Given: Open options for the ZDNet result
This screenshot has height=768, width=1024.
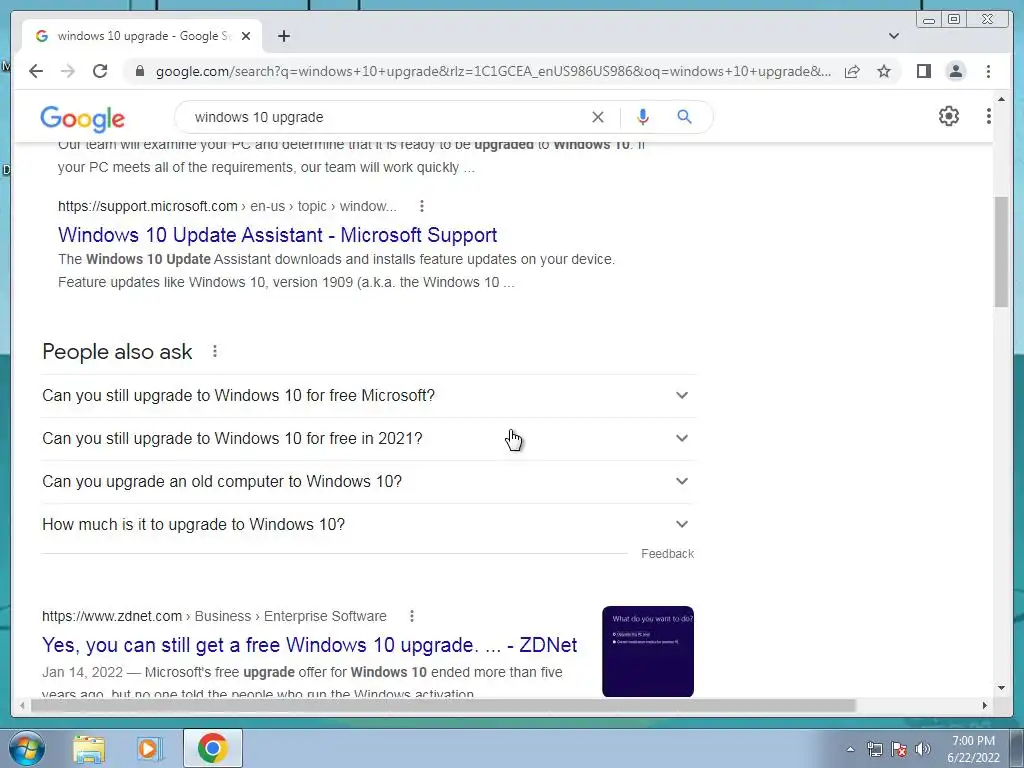Looking at the screenshot, I should click(x=411, y=616).
